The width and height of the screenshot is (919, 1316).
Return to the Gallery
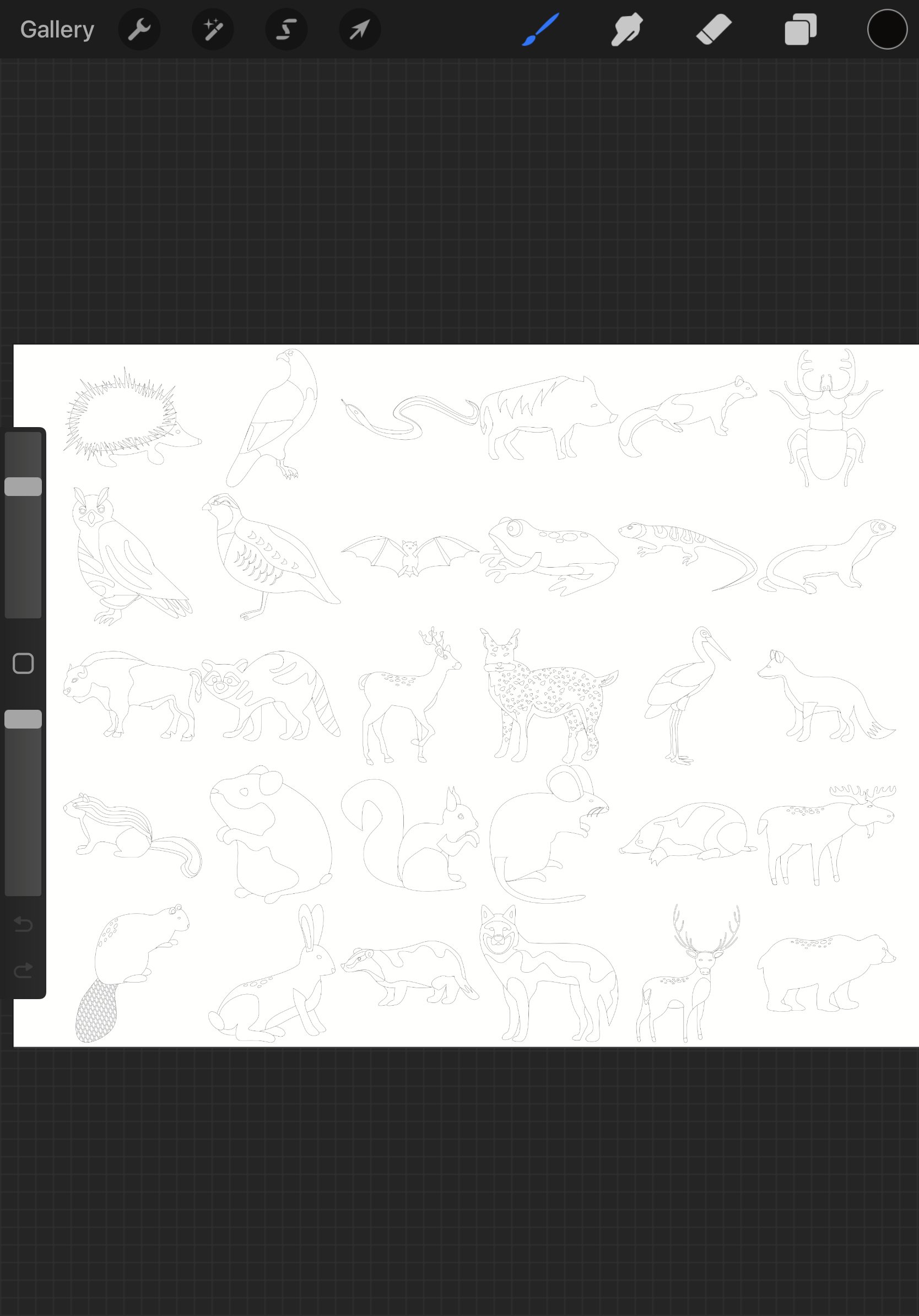(57, 29)
